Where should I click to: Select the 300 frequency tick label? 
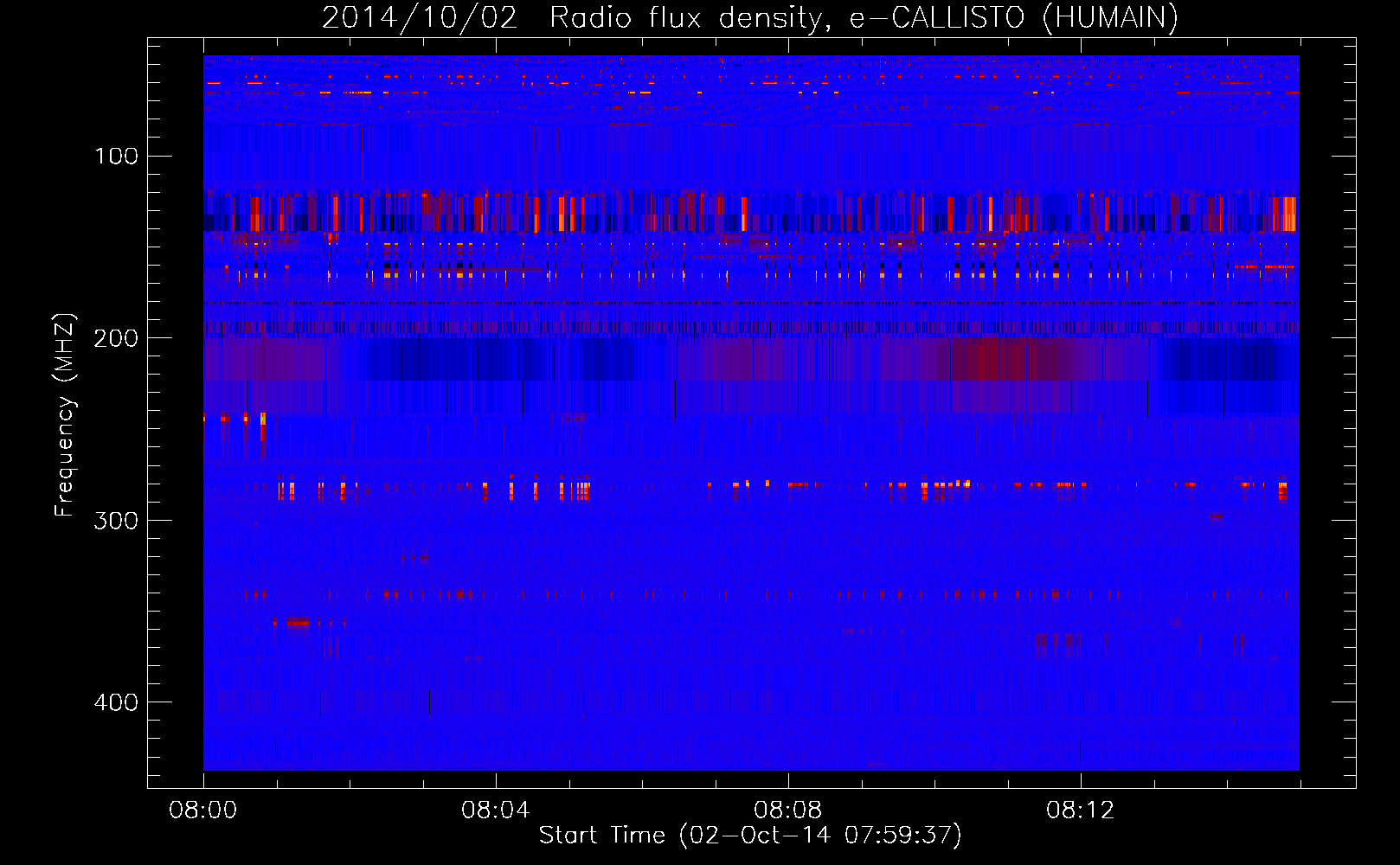(x=116, y=520)
